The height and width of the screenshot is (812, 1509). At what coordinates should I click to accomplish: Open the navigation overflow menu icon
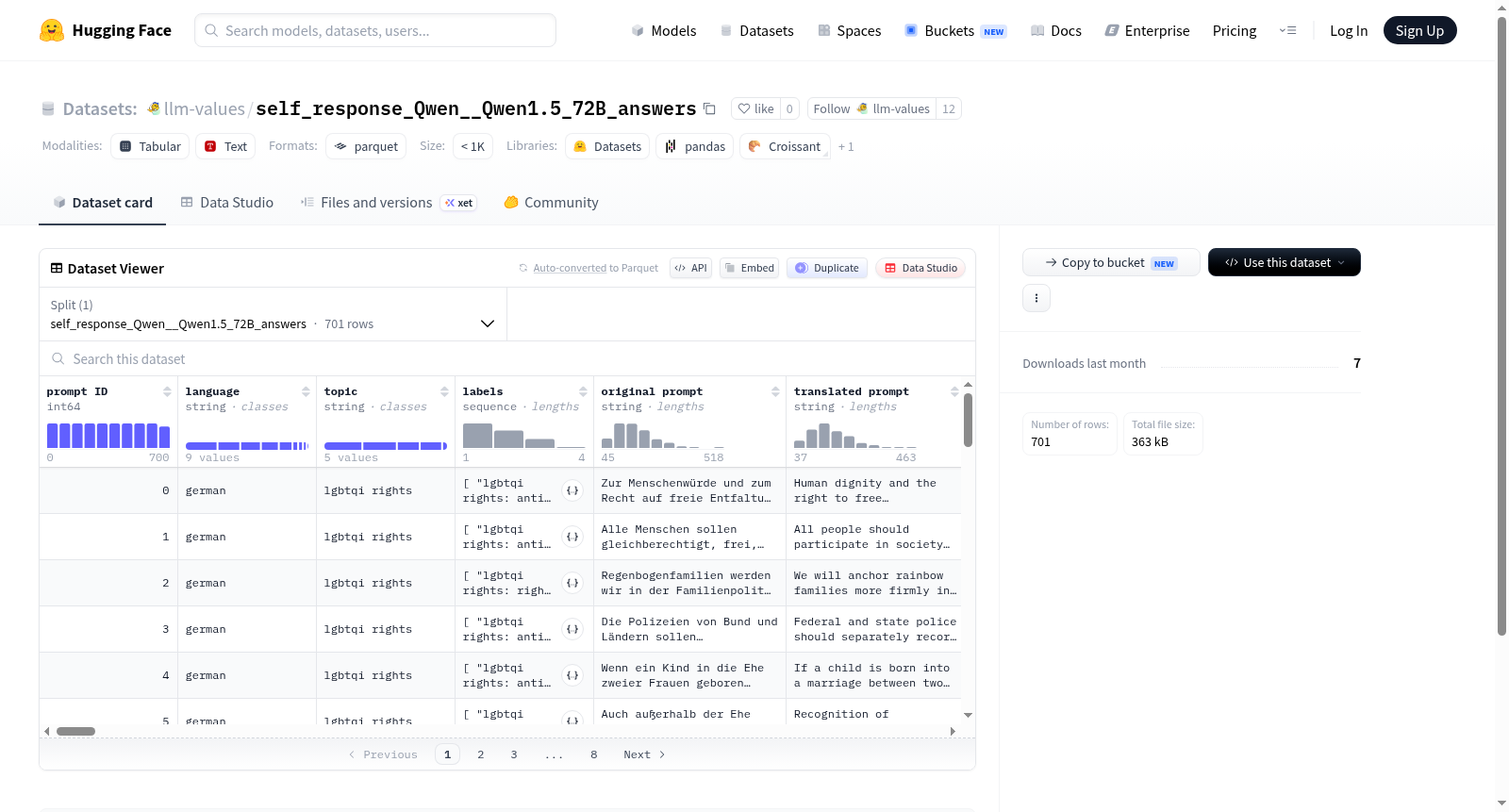coord(1287,31)
